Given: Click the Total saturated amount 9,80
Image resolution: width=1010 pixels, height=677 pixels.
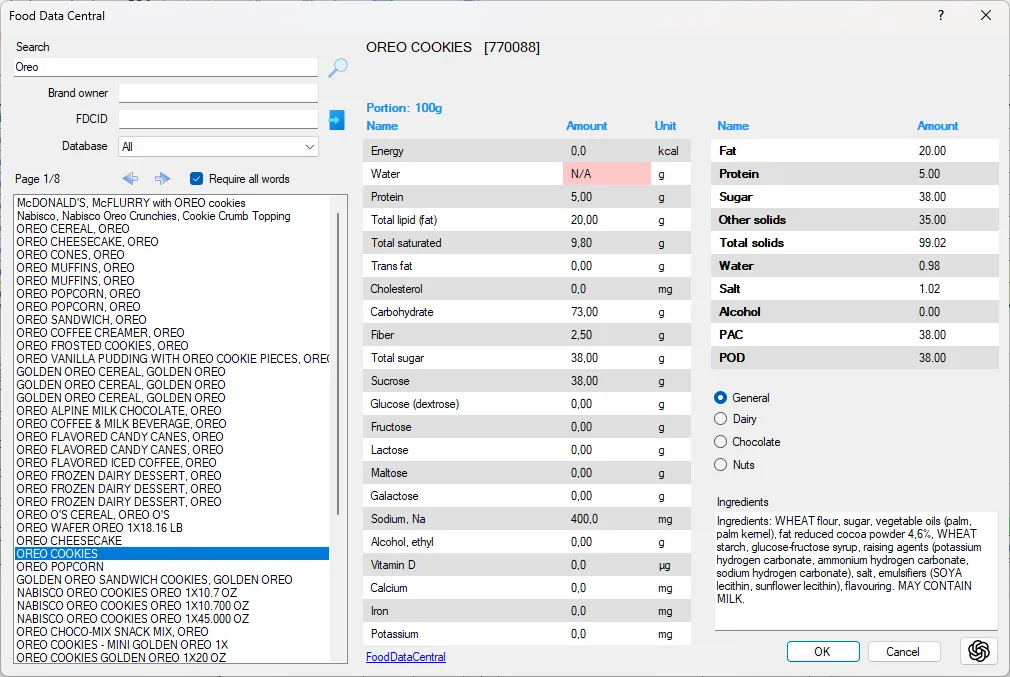Looking at the screenshot, I should (581, 243).
